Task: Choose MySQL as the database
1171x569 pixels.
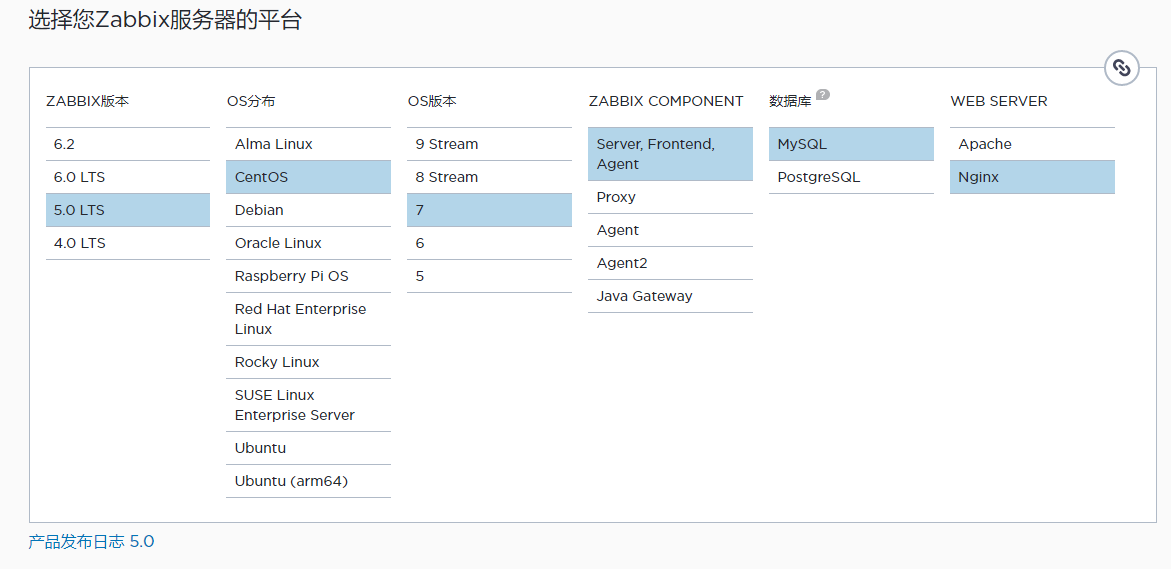Action: [x=851, y=144]
